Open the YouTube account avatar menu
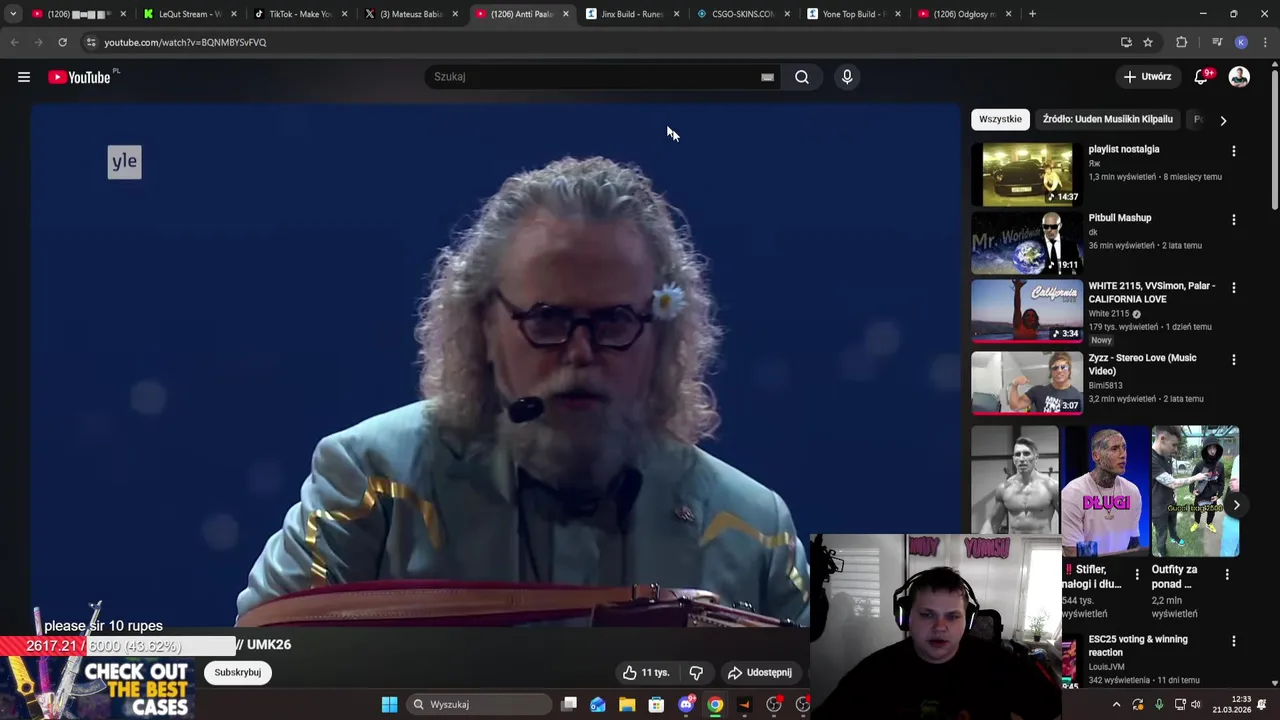This screenshot has height=720, width=1280. [x=1239, y=77]
